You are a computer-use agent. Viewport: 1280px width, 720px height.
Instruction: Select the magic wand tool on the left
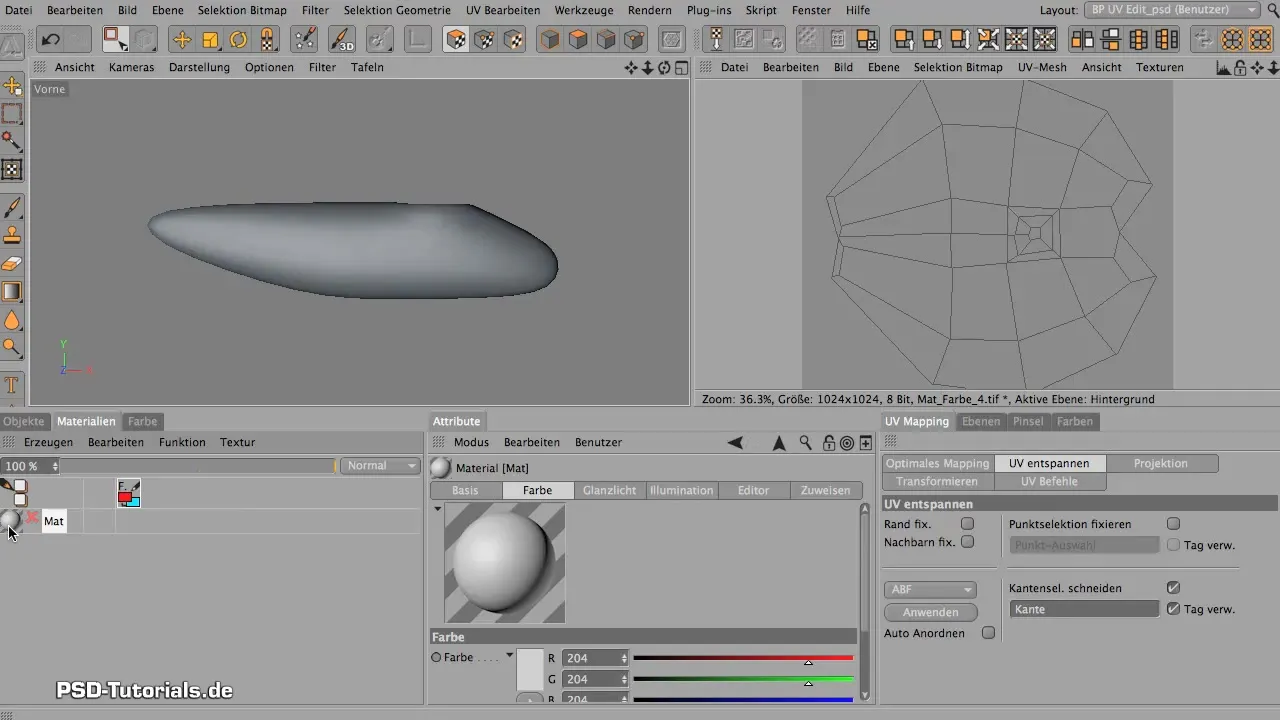pyautogui.click(x=13, y=141)
